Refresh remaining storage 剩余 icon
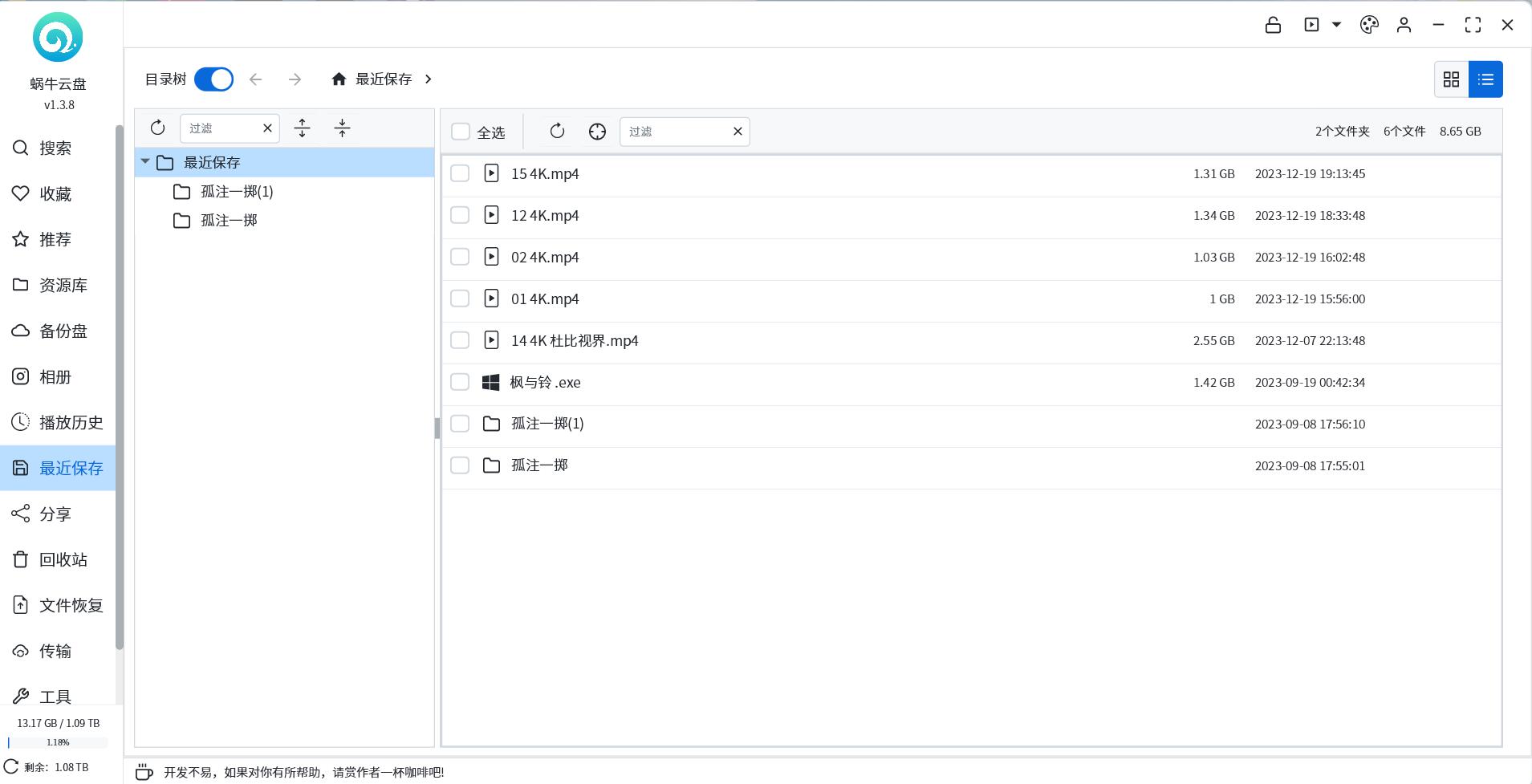 point(11,767)
